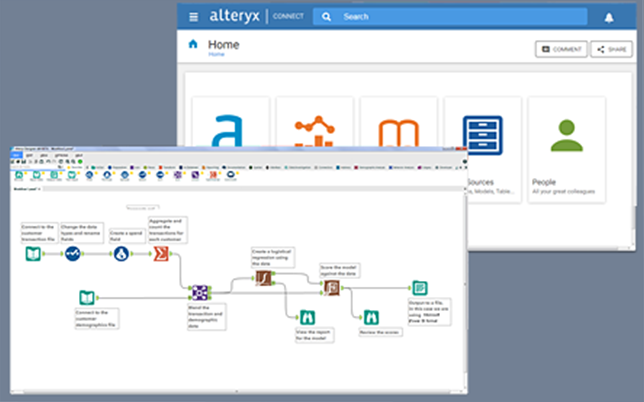Select the Demographic Analysis category tab
Screen dimensions: 644x402
370,168
